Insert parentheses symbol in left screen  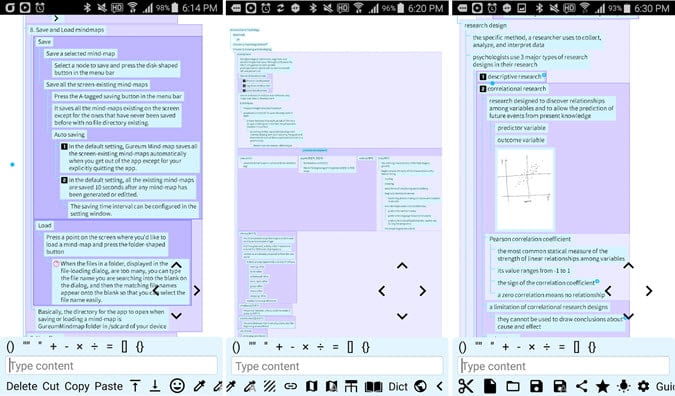[x=10, y=346]
